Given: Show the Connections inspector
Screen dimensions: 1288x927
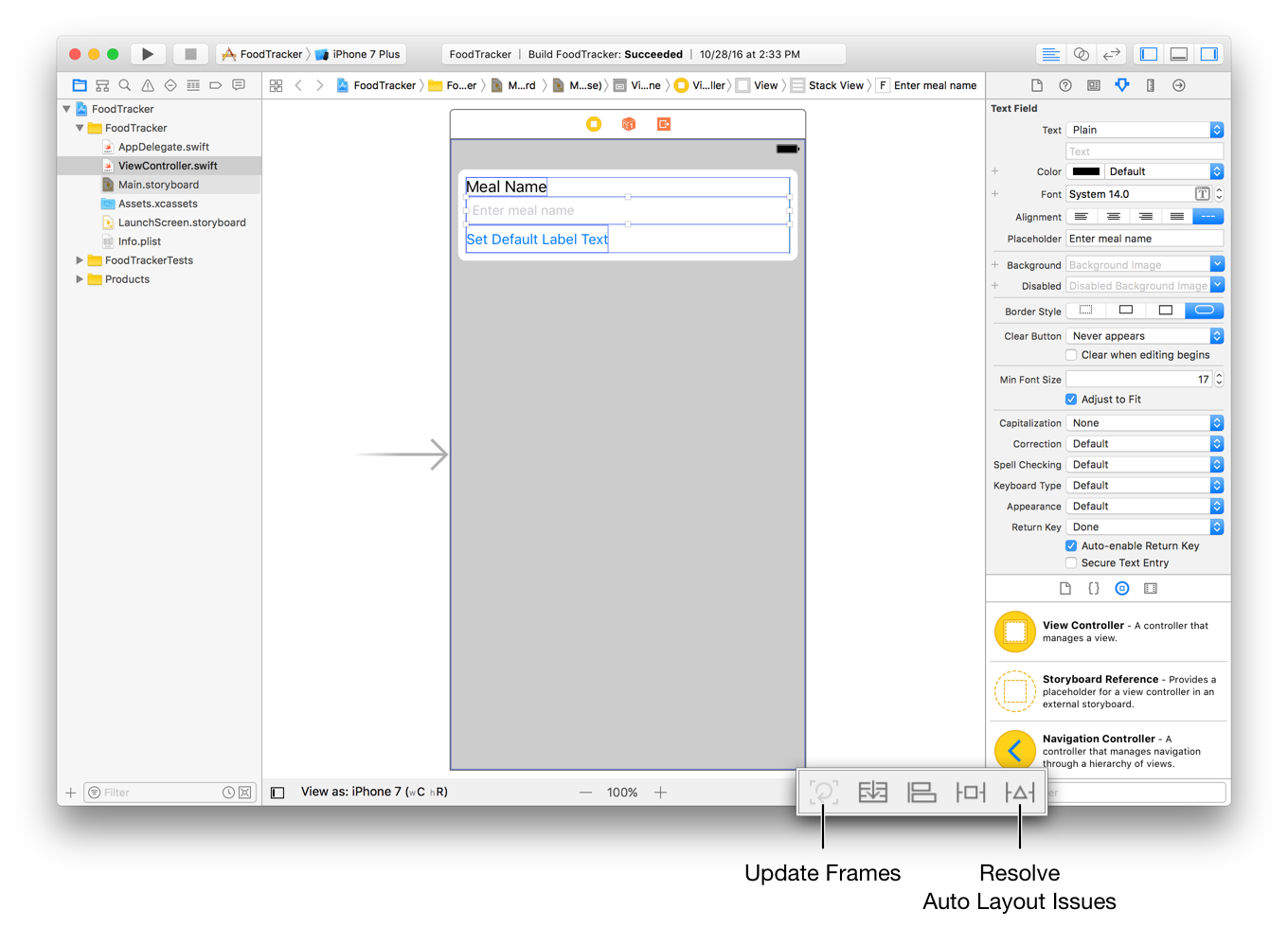Looking at the screenshot, I should pos(1179,85).
